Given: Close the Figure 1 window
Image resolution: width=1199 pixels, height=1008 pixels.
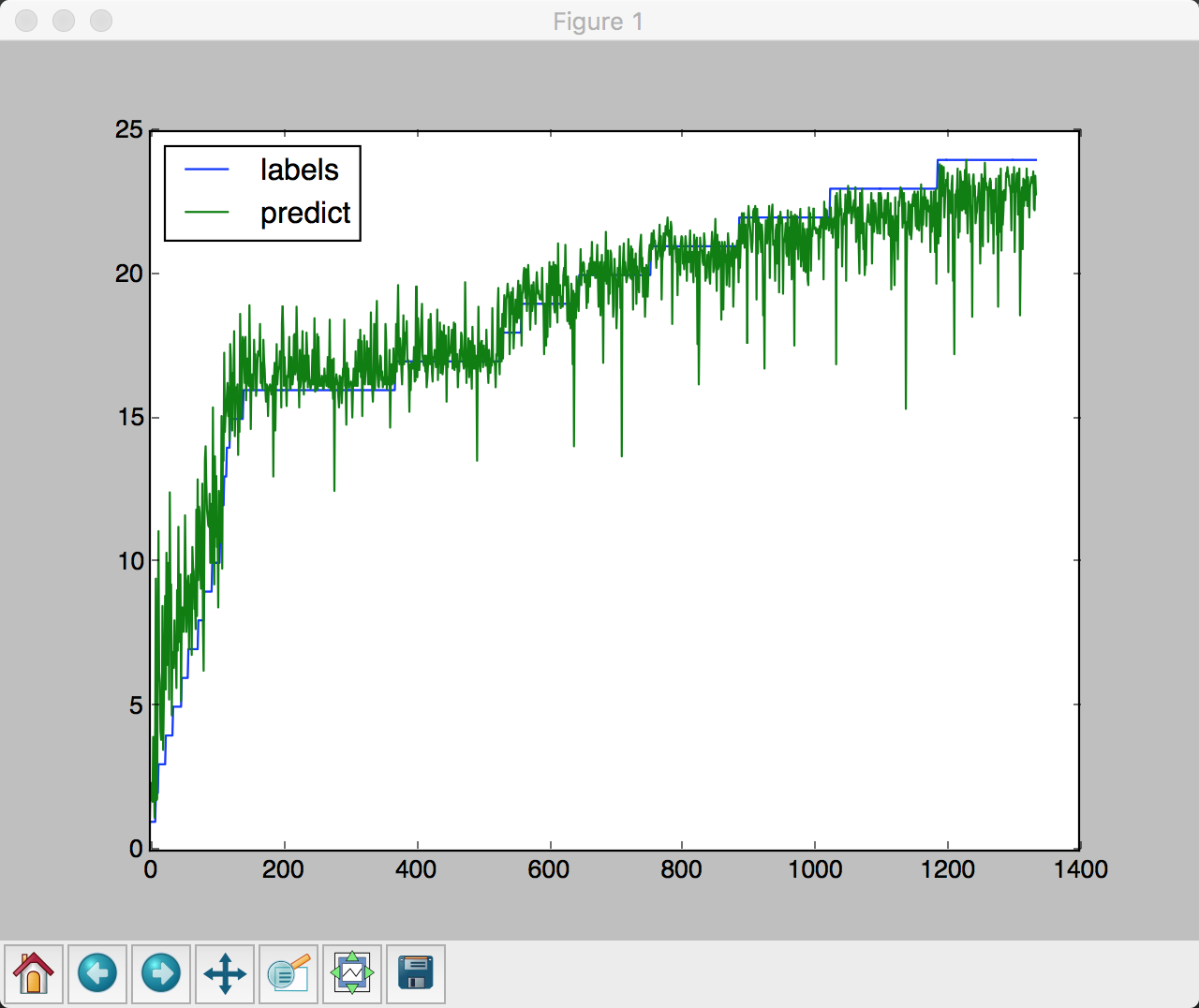Looking at the screenshot, I should coord(26,21).
